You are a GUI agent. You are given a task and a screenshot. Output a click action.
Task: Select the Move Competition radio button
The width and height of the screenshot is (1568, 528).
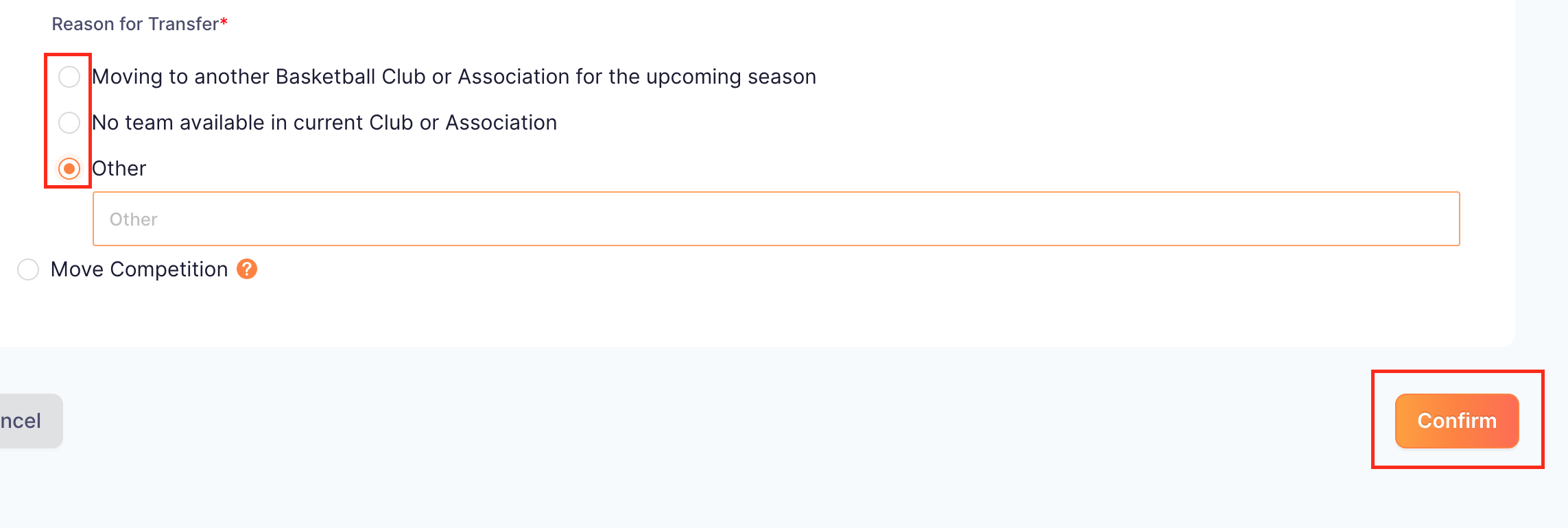coord(28,269)
